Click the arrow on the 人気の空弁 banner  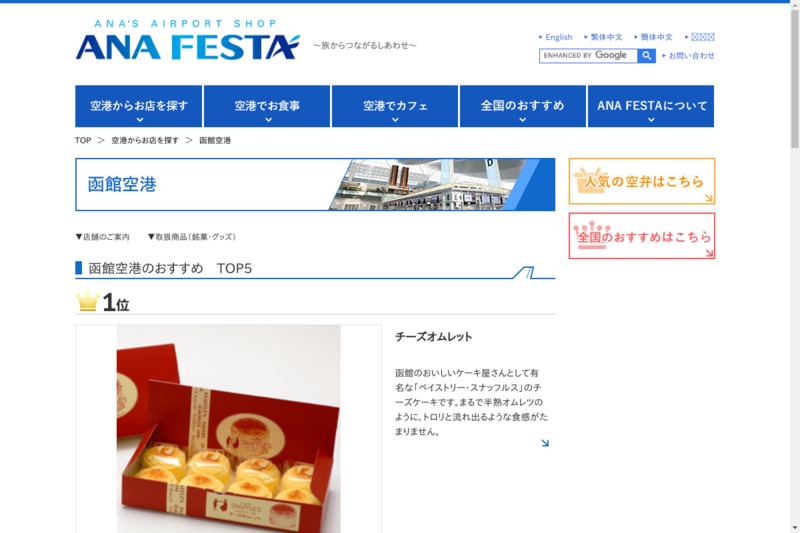[x=709, y=198]
